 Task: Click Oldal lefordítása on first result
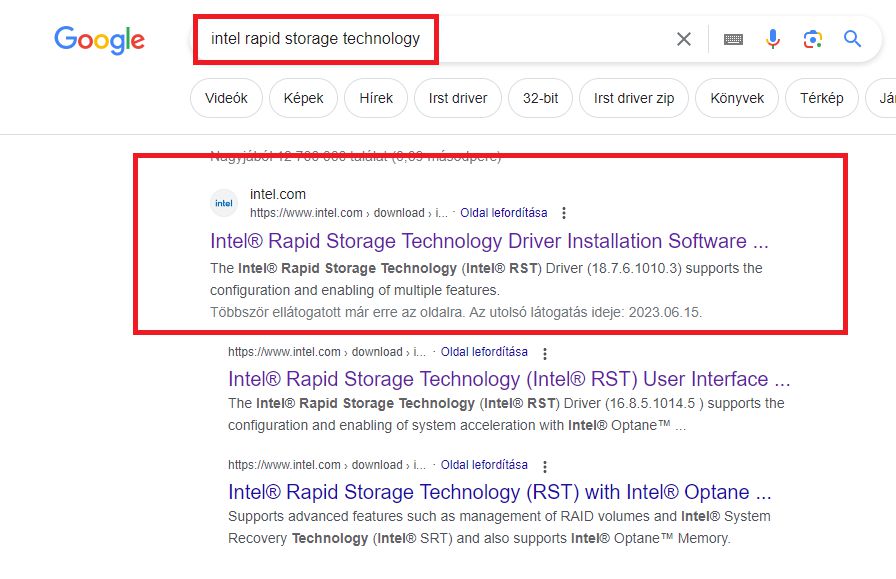[x=504, y=213]
